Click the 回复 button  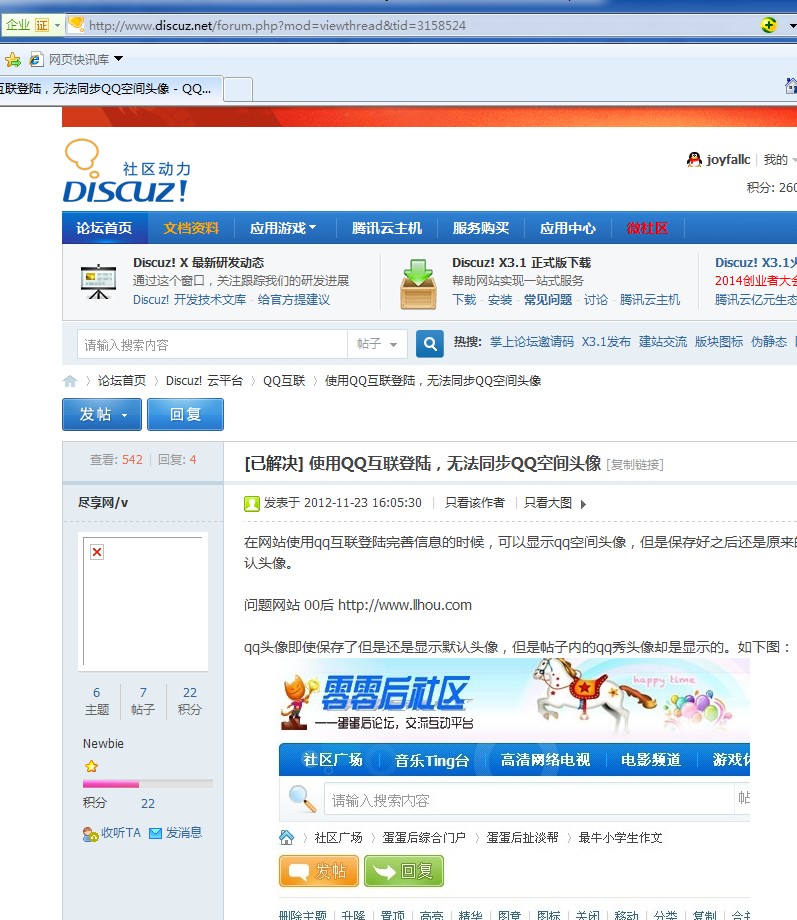(185, 414)
